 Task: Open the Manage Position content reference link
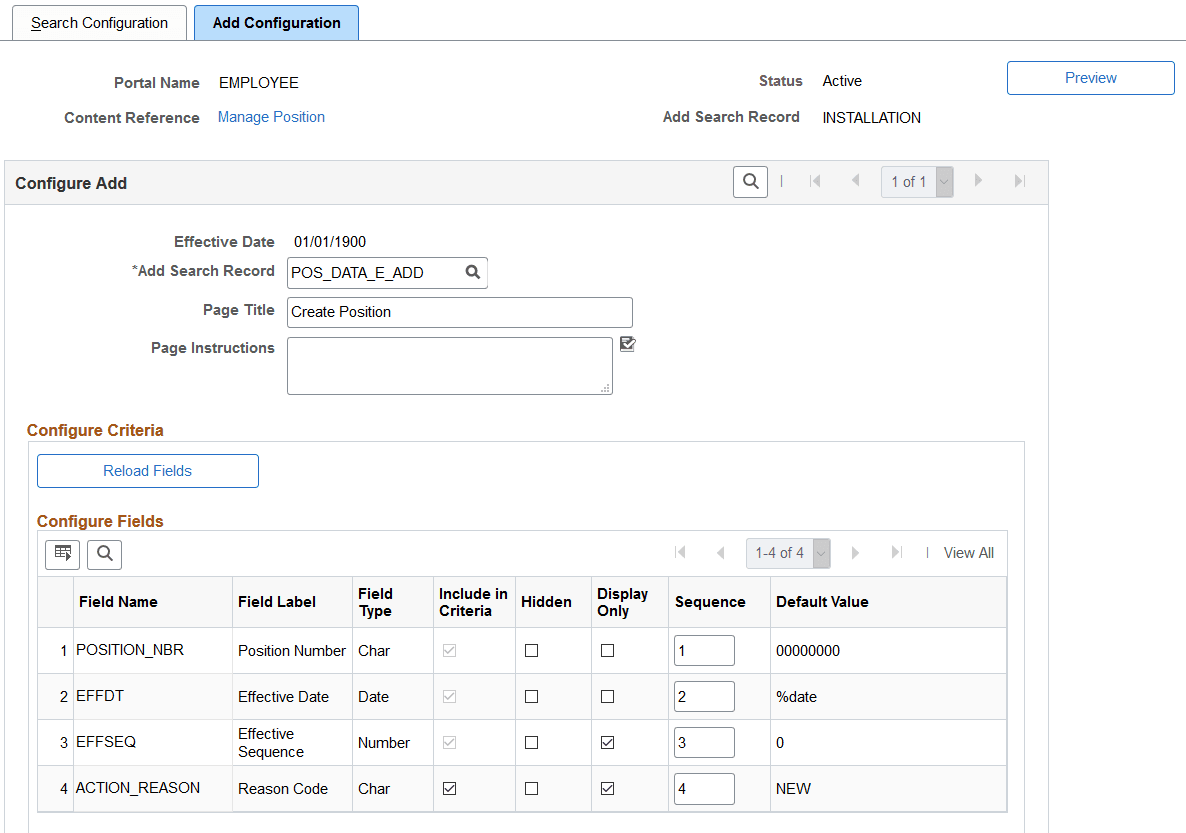(x=271, y=116)
